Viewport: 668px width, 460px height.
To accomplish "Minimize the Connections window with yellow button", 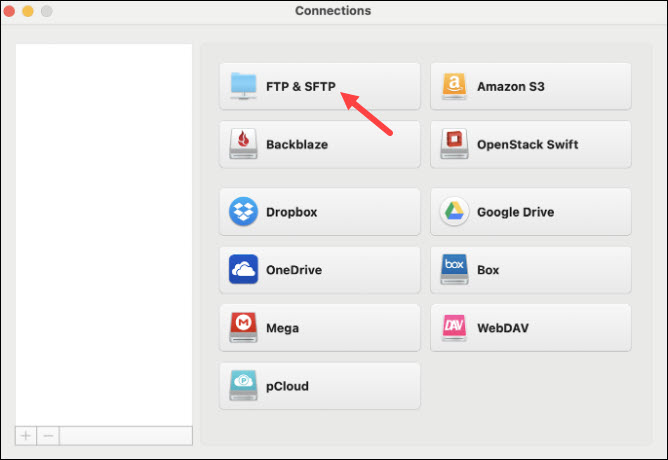I will pos(28,11).
